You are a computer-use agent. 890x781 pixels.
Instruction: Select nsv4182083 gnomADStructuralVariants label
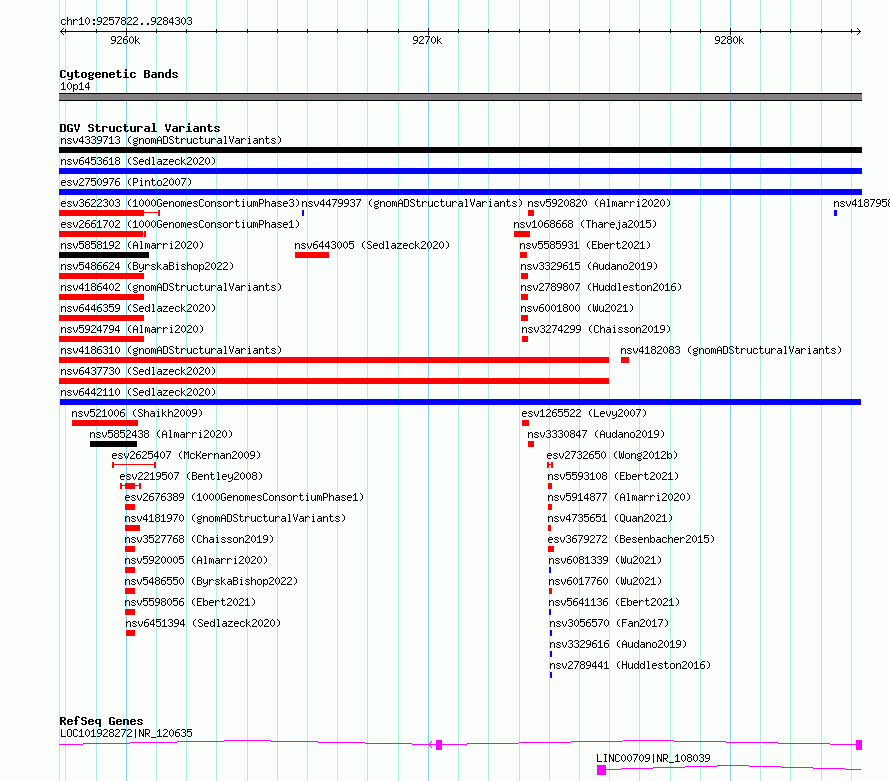click(731, 350)
